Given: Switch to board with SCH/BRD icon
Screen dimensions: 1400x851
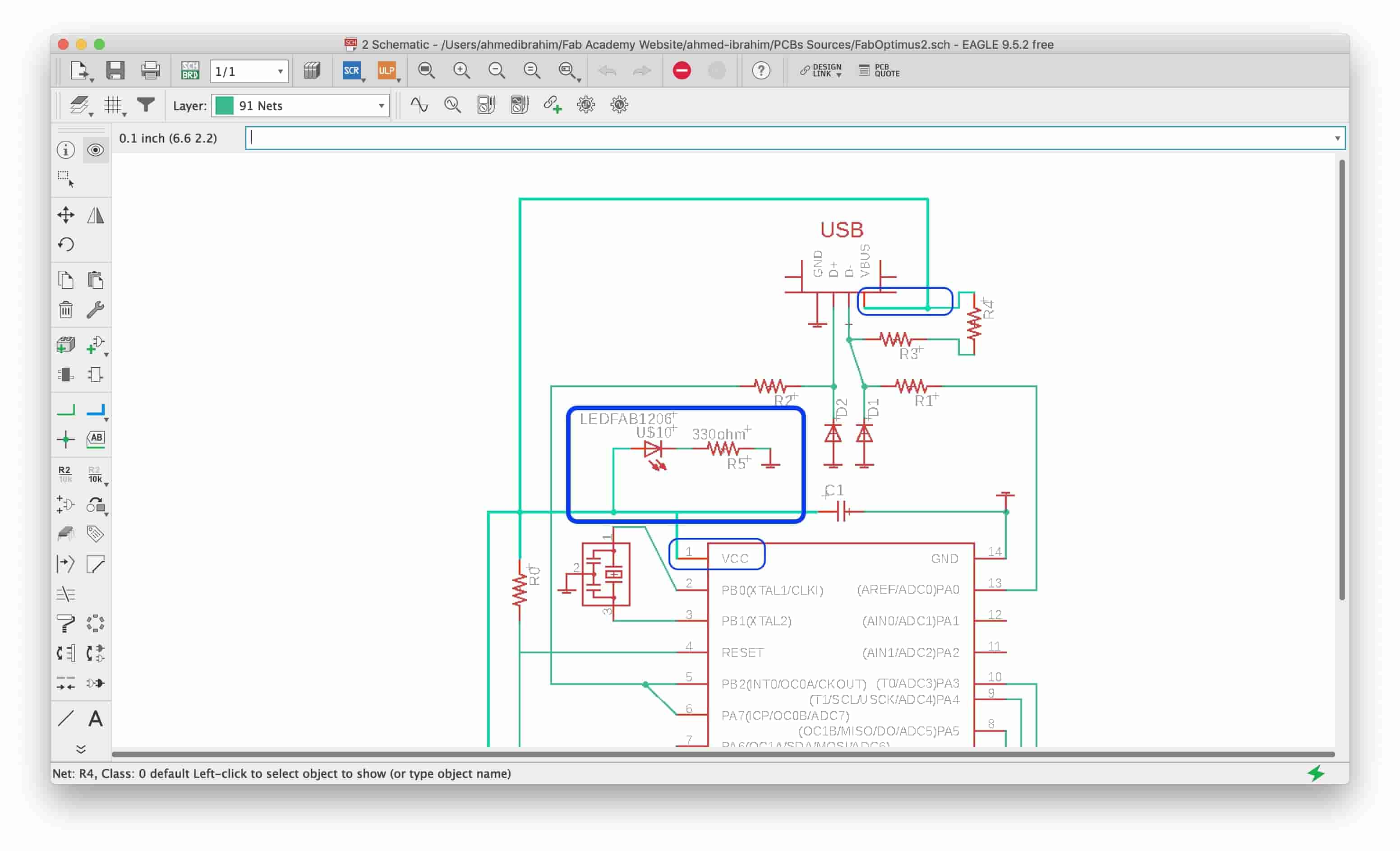Looking at the screenshot, I should [x=190, y=70].
